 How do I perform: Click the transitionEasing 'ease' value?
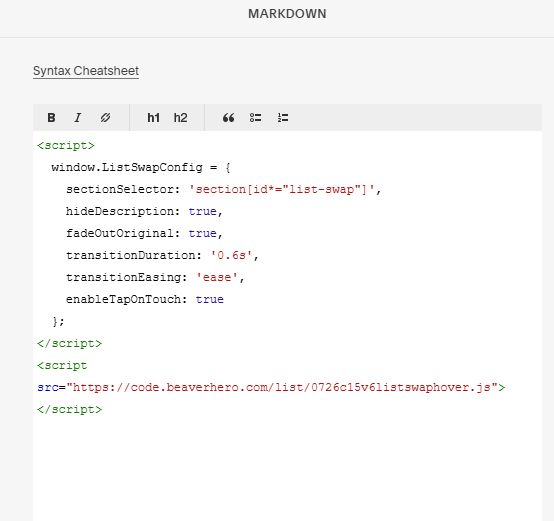coord(217,277)
